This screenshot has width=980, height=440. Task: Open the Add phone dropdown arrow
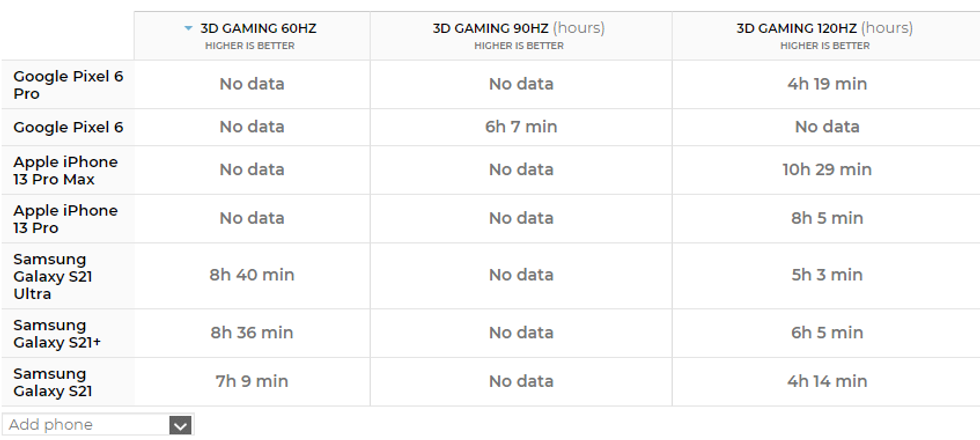click(180, 425)
